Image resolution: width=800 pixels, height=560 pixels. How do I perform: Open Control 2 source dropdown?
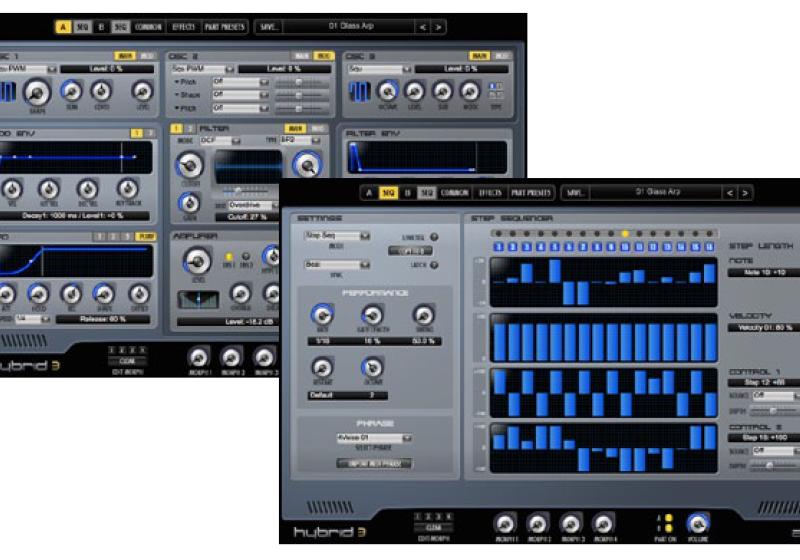(776, 451)
